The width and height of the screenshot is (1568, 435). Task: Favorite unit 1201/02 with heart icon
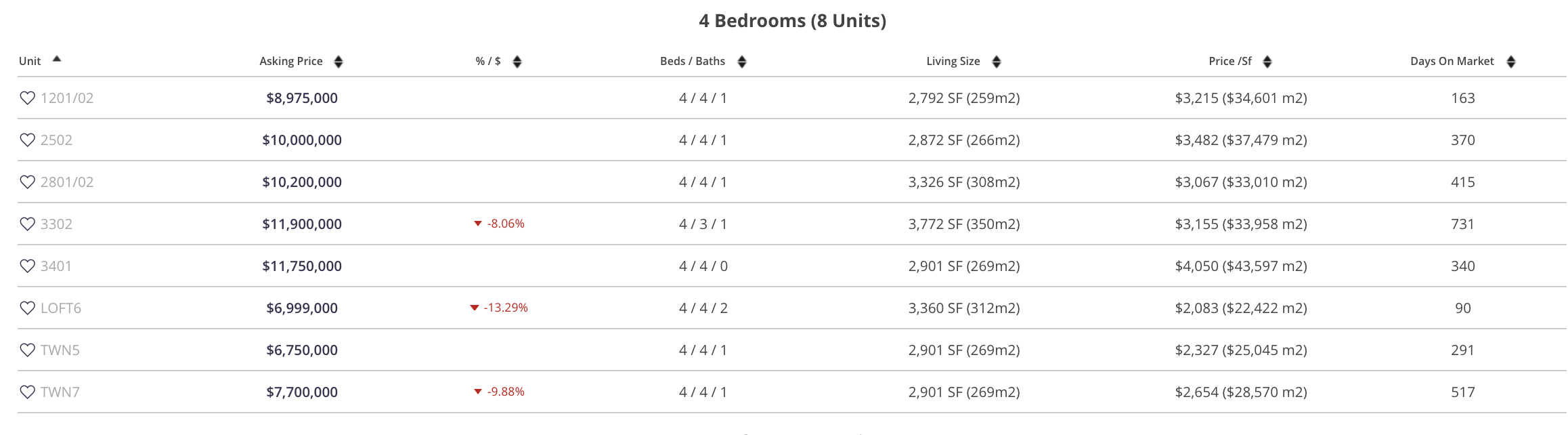point(27,98)
